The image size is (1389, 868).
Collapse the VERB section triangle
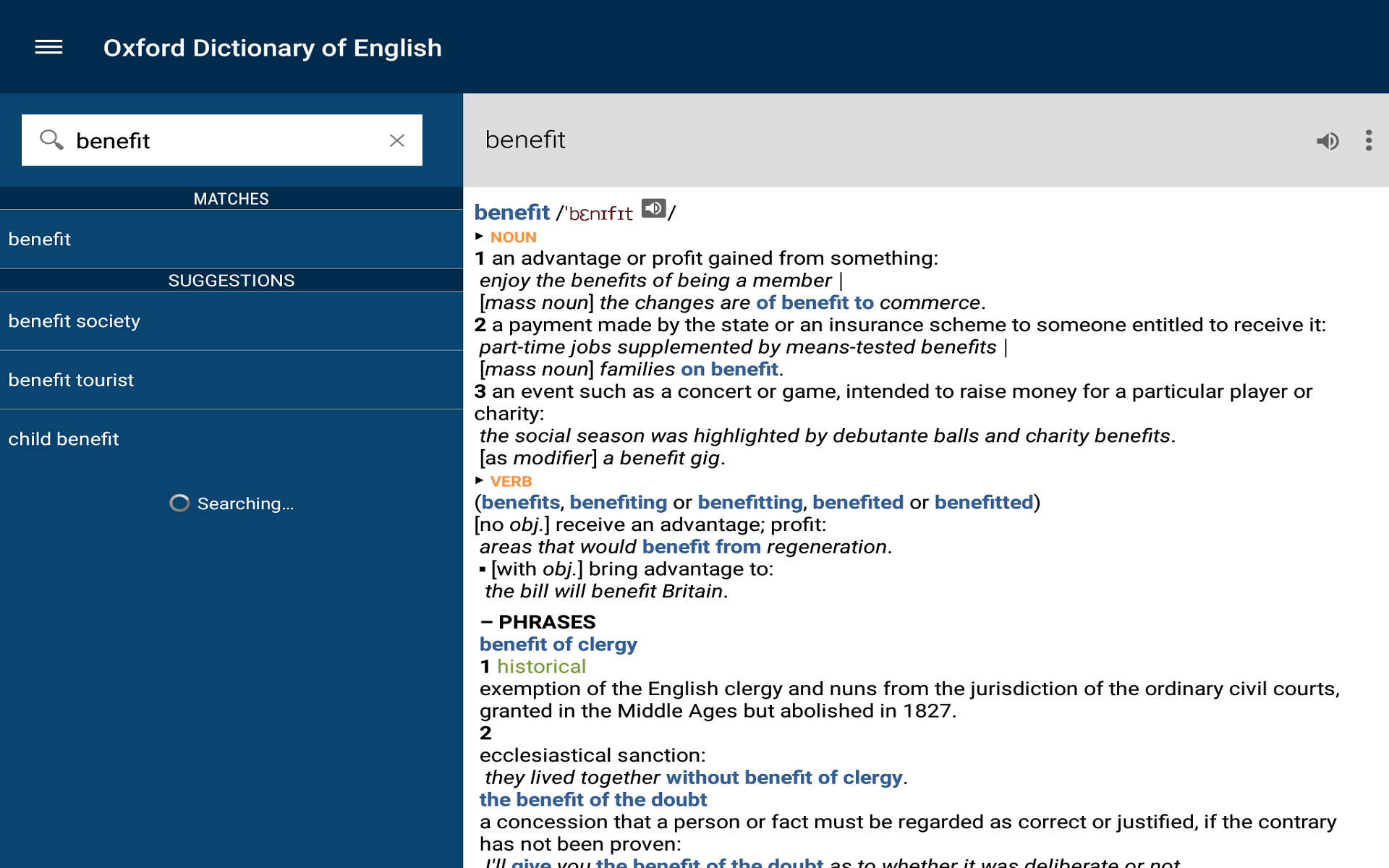(479, 480)
